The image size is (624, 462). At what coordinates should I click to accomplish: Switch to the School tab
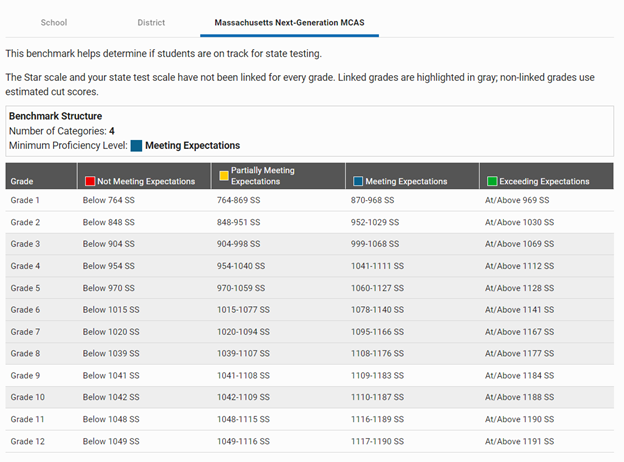coord(54,23)
